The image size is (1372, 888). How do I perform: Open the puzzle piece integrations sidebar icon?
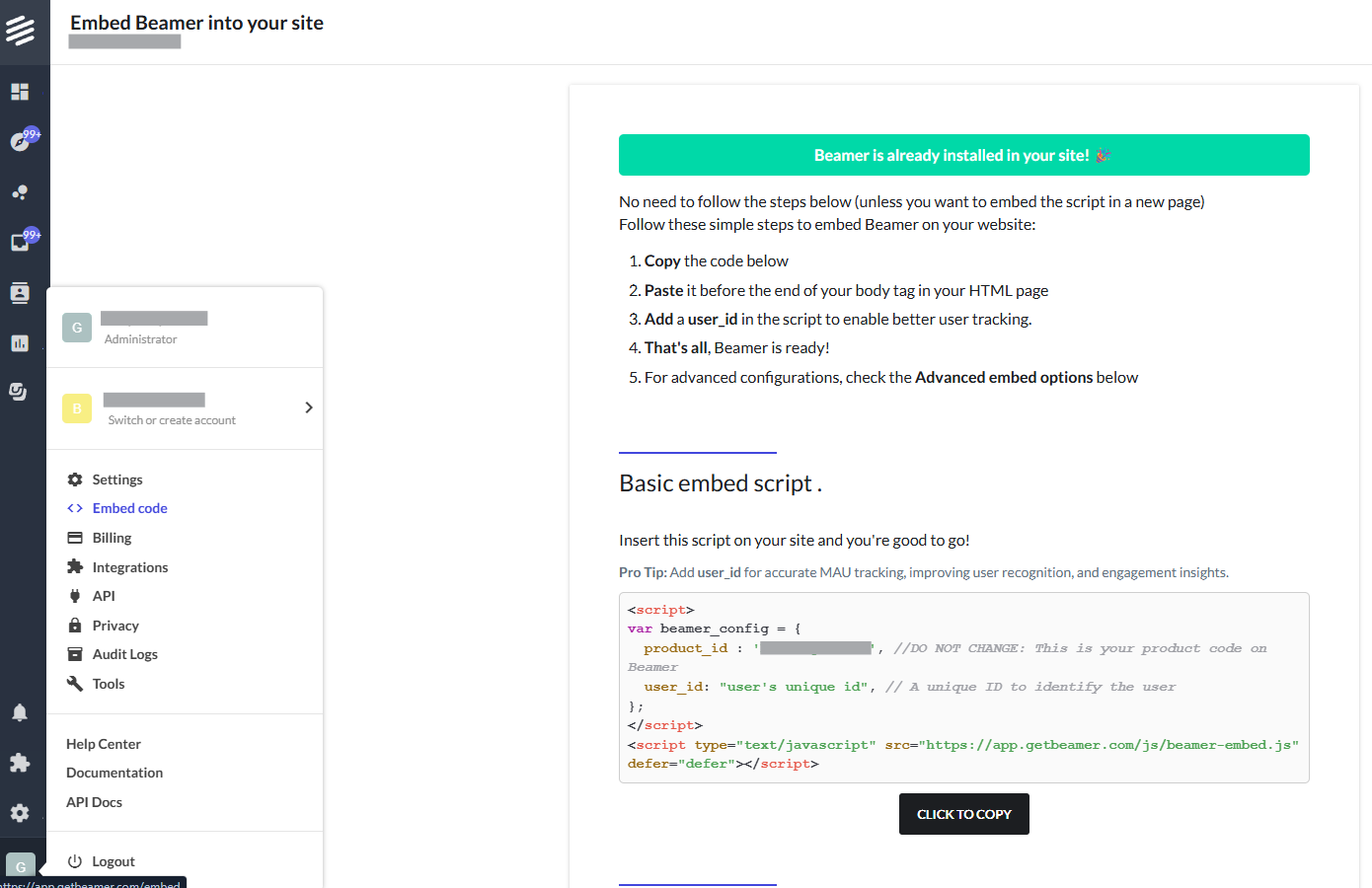20,763
